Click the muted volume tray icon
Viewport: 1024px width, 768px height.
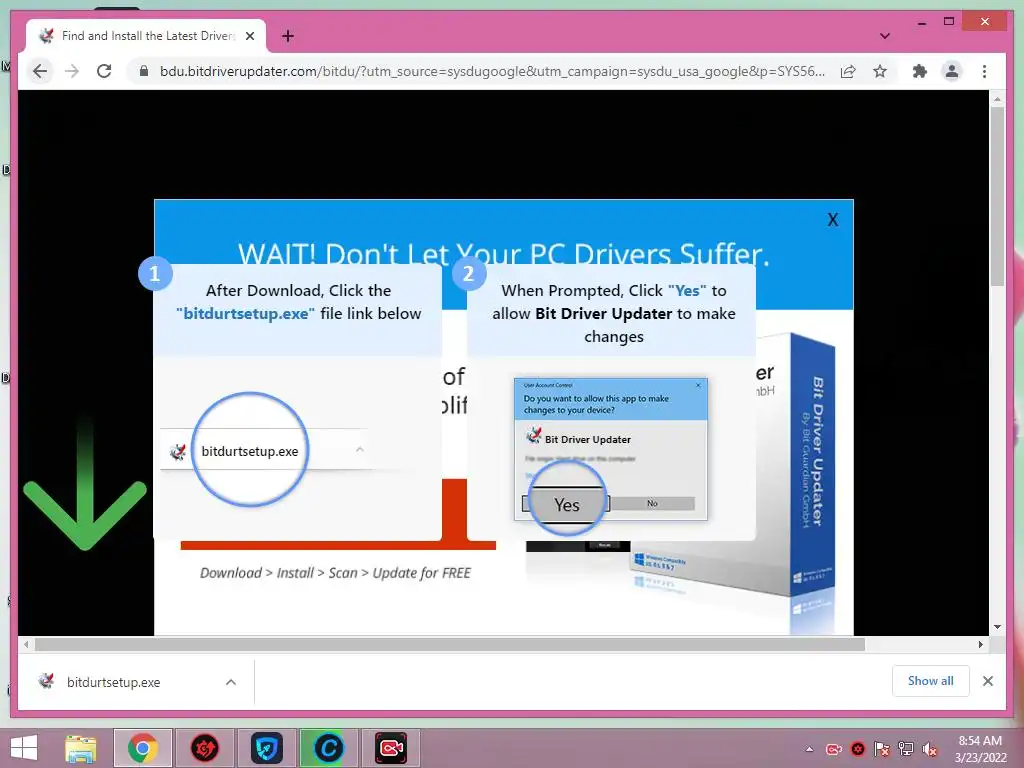930,749
